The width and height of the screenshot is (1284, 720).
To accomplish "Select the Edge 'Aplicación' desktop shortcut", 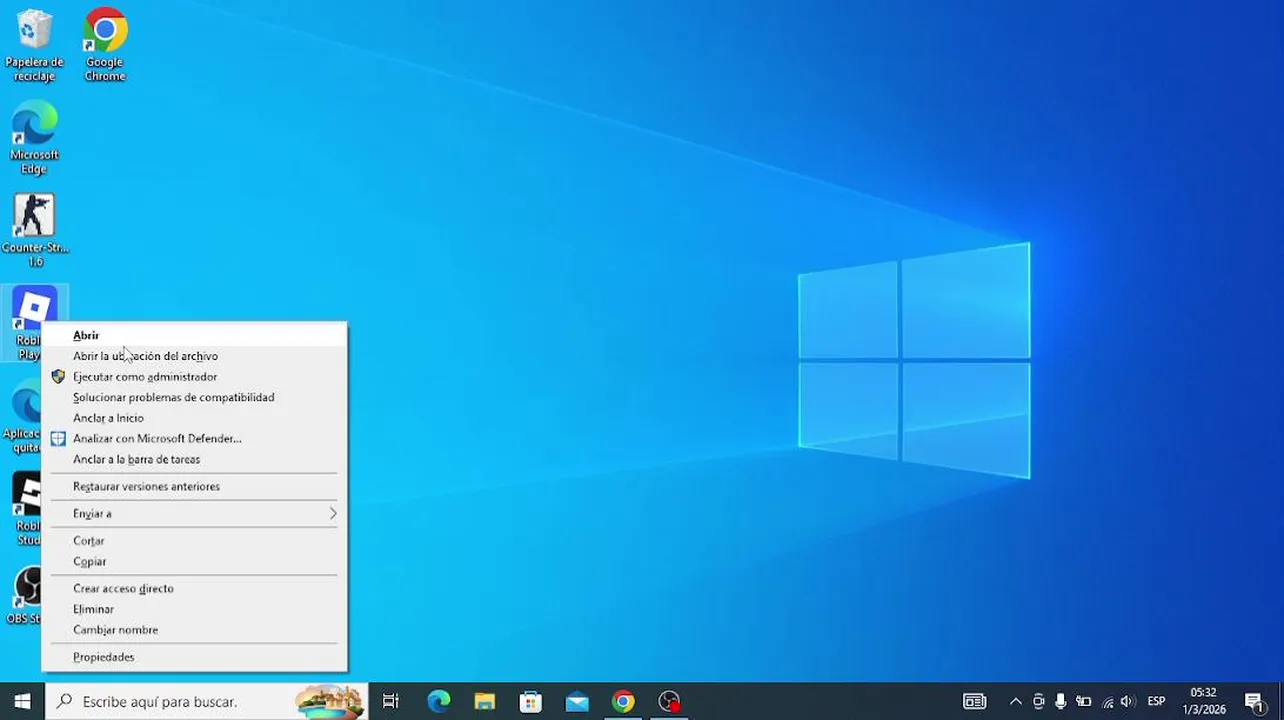I will 24,416.
